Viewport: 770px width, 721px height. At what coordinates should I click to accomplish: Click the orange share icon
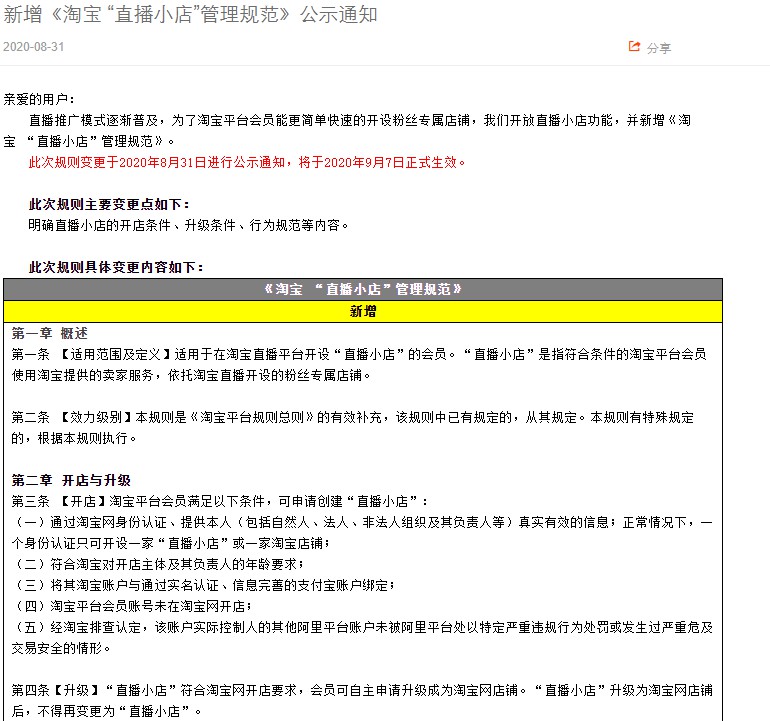[x=634, y=46]
